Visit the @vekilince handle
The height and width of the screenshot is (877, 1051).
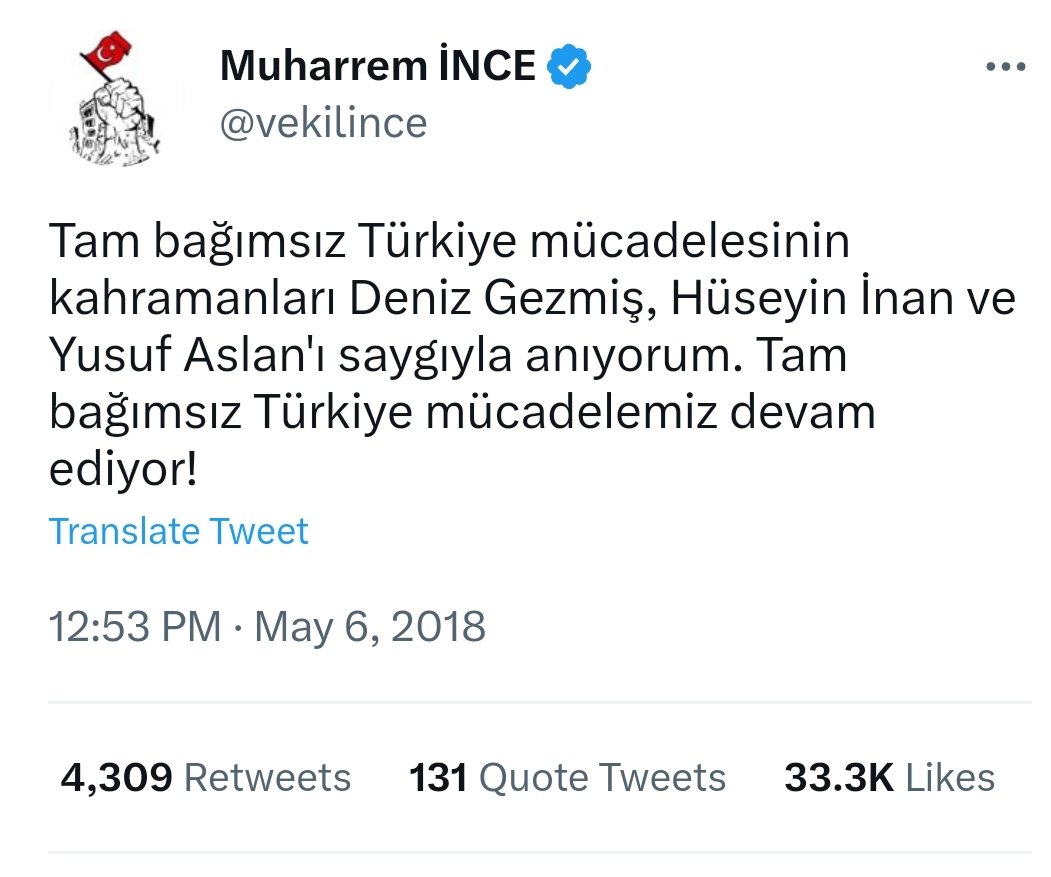point(322,123)
